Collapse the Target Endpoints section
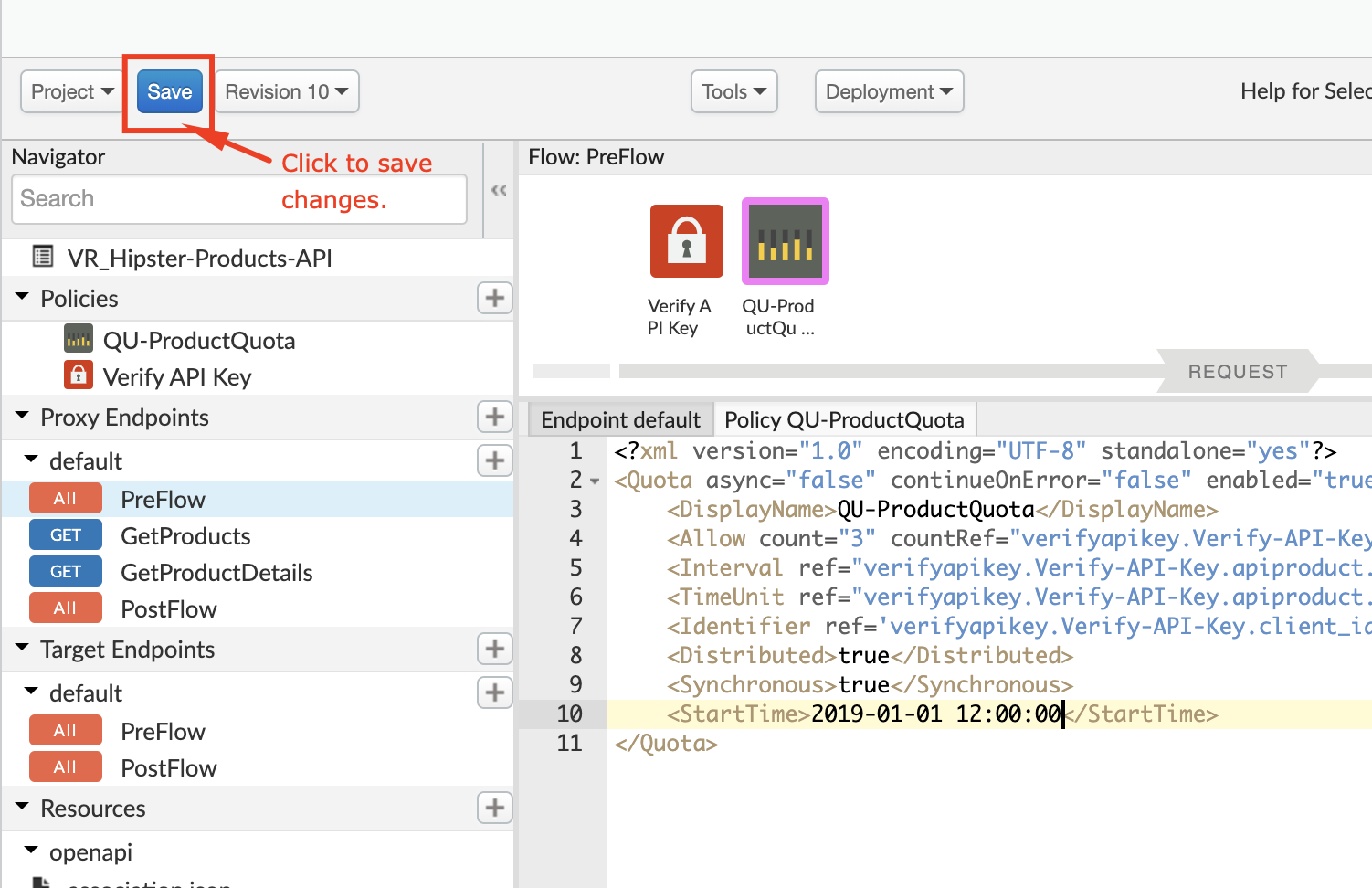The width and height of the screenshot is (1372, 888). click(22, 648)
